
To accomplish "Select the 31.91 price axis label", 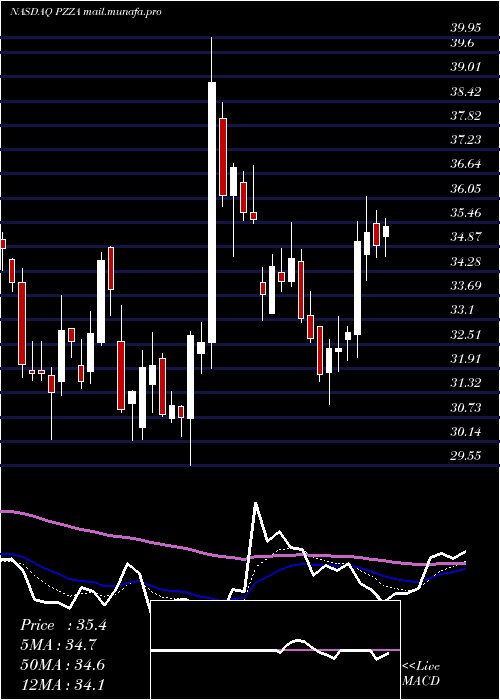I will click(x=466, y=358).
